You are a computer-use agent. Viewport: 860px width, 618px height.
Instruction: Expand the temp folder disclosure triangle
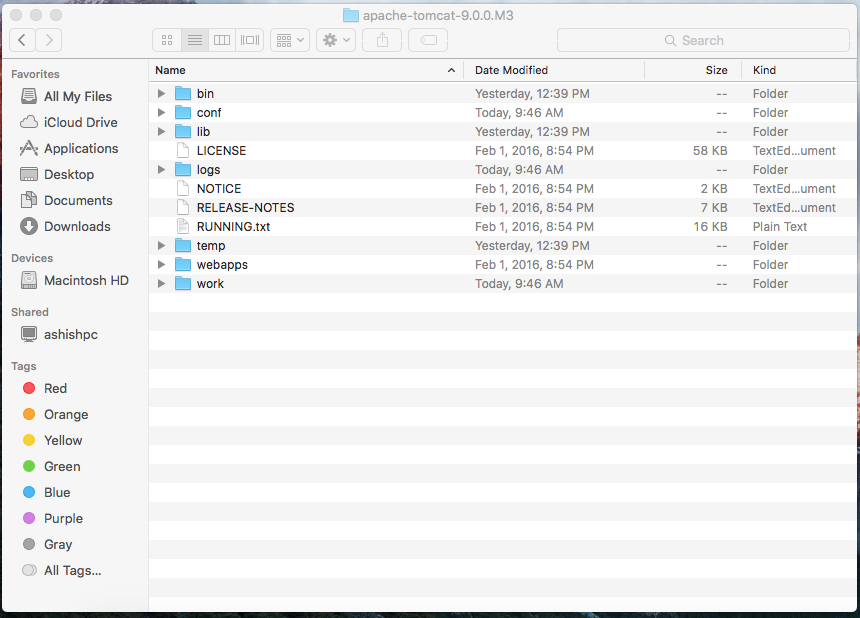click(161, 246)
